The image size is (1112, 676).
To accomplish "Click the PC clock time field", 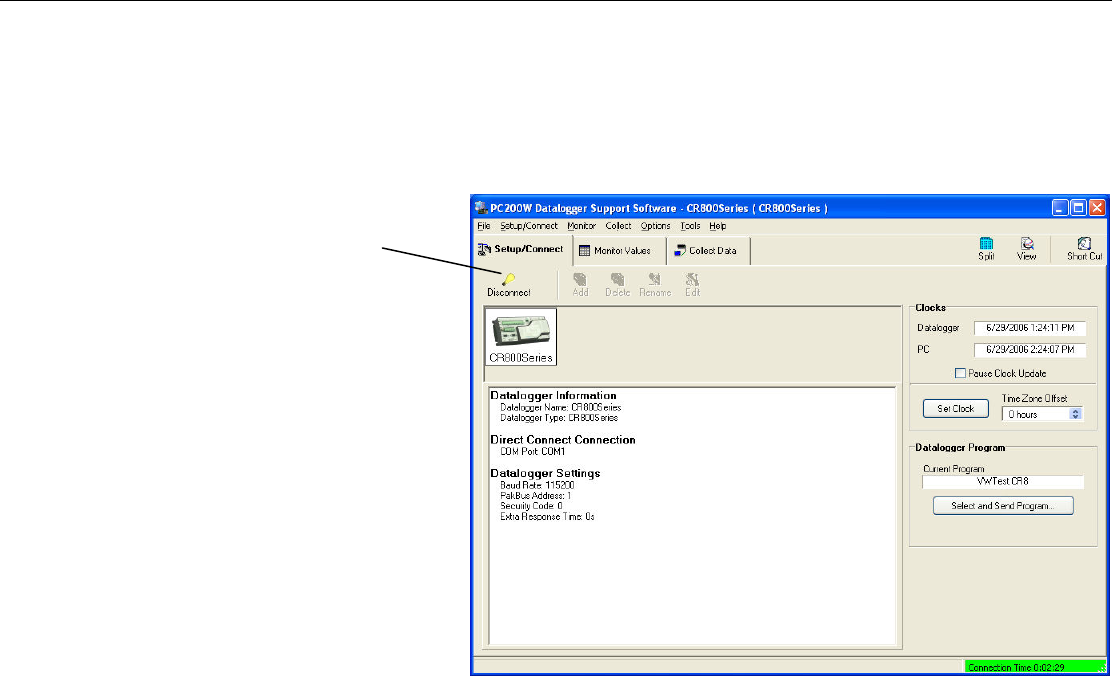I will (x=1030, y=350).
